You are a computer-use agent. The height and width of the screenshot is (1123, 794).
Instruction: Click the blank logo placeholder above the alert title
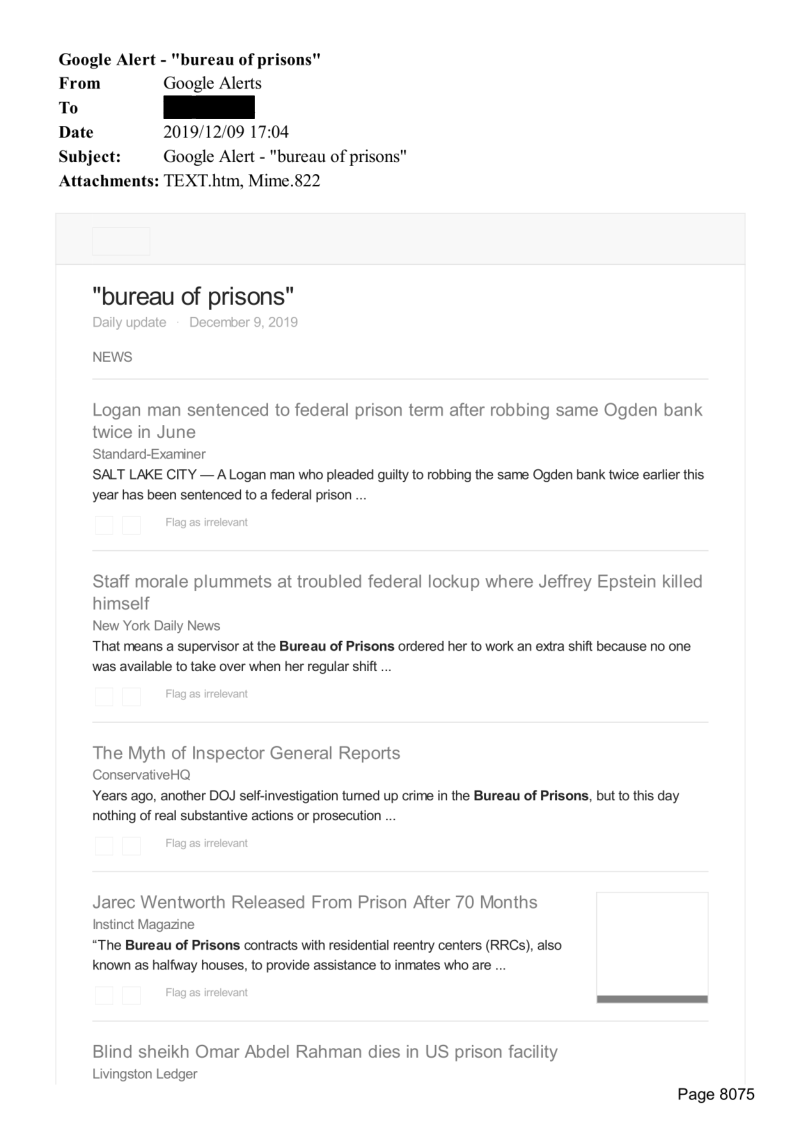[121, 241]
